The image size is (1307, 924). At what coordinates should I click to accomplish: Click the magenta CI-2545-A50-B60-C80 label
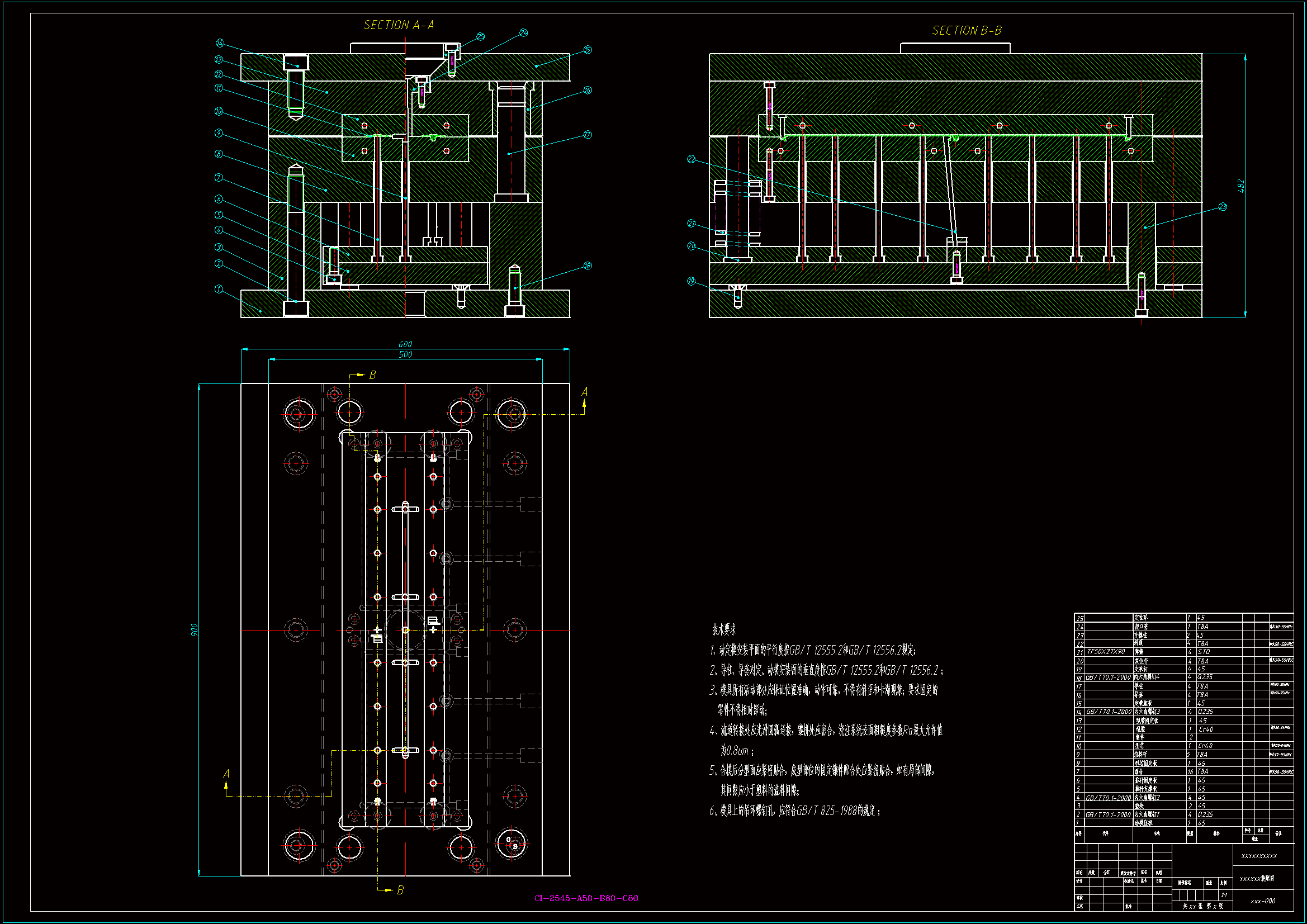coord(586,898)
